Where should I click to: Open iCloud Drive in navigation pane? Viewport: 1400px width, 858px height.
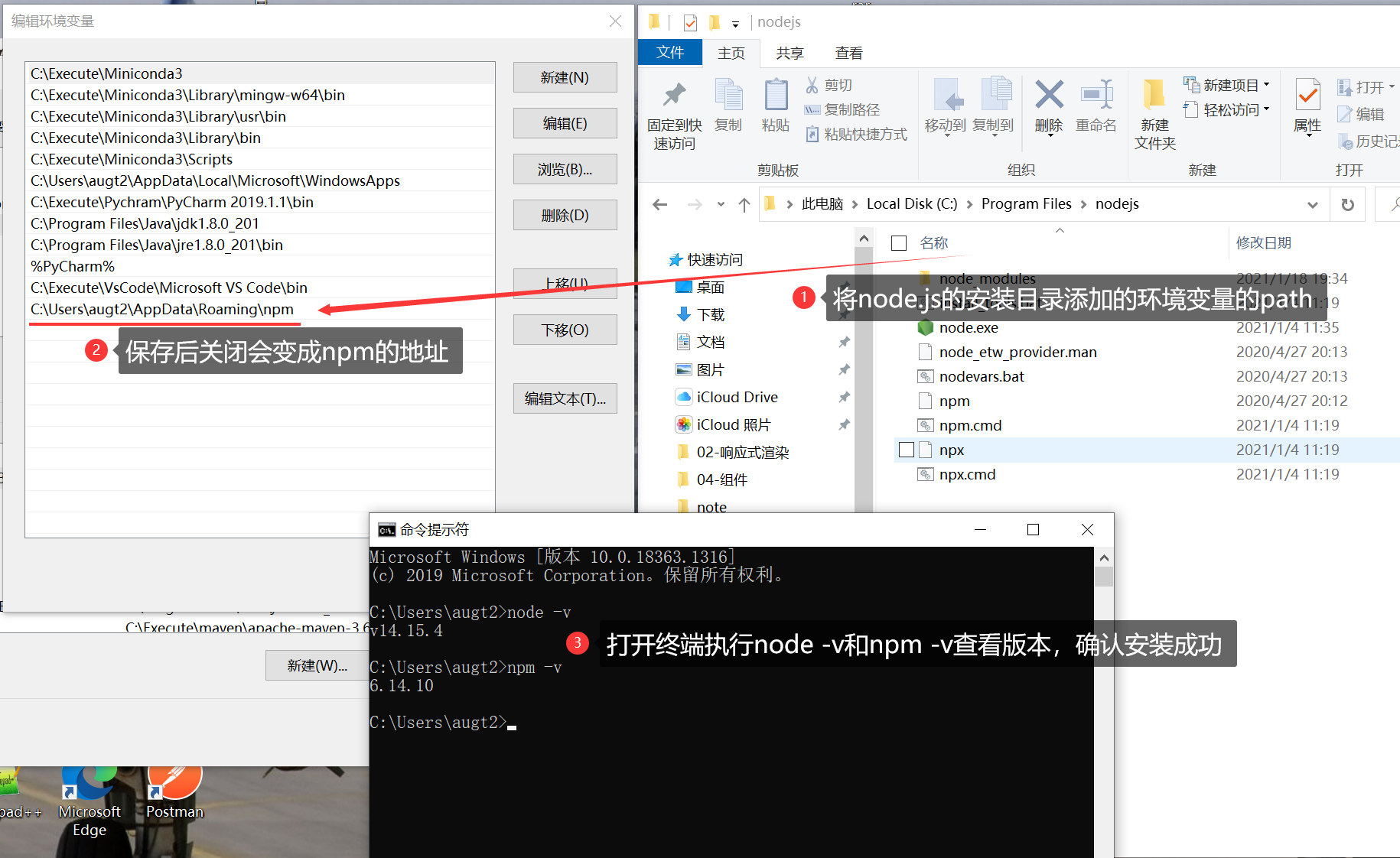(x=727, y=398)
